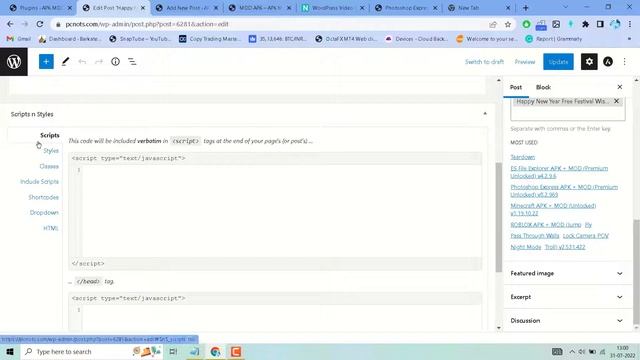Open Windows Start menu
The height and width of the screenshot is (360, 640).
[x=10, y=351]
